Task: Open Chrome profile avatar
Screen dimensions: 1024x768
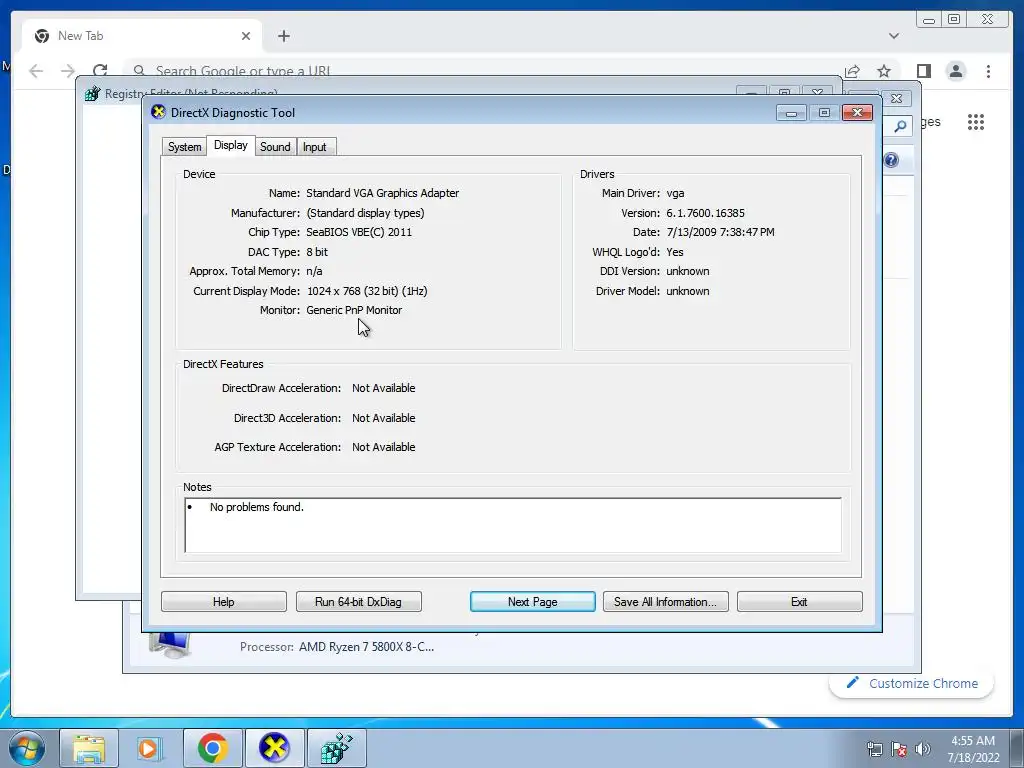Action: coord(956,71)
